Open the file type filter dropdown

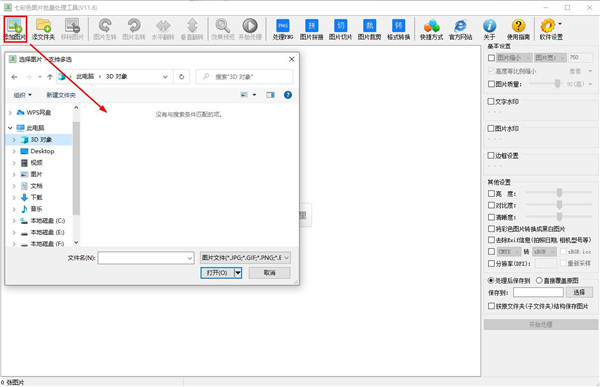[x=245, y=258]
